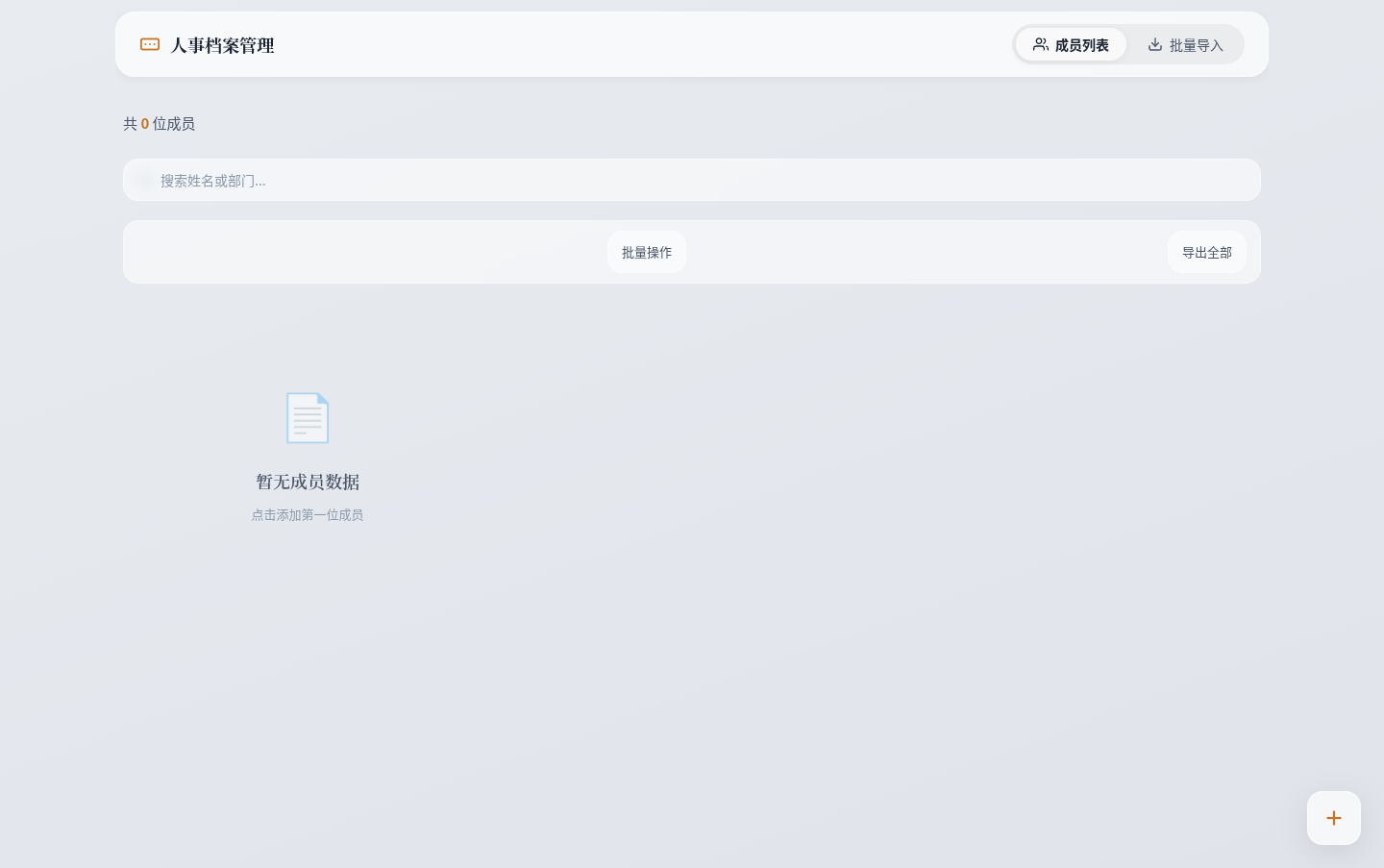This screenshot has height=868, width=1384.
Task: Click the 导出全部 button
Action: pyautogui.click(x=1207, y=252)
